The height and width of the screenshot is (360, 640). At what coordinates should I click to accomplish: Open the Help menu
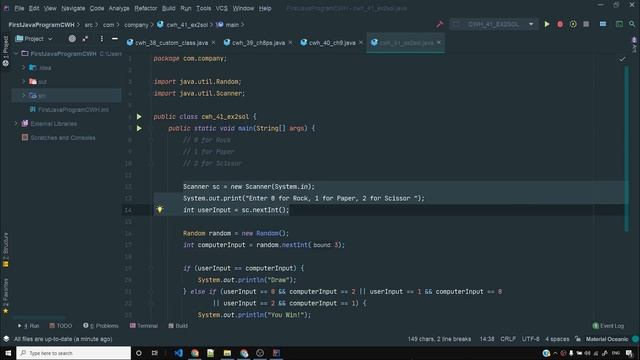point(265,8)
